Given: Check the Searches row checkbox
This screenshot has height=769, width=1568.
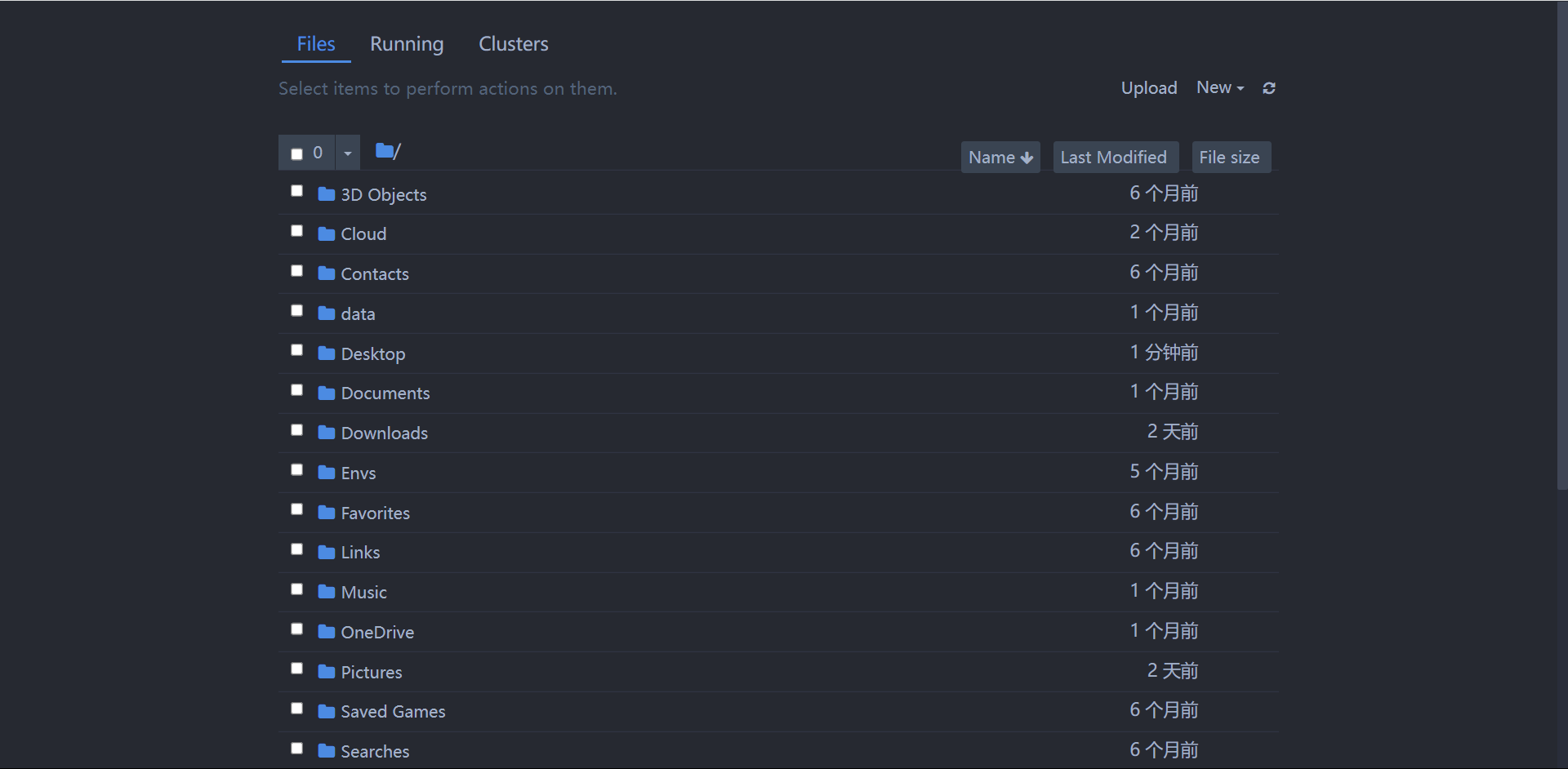Looking at the screenshot, I should (297, 749).
